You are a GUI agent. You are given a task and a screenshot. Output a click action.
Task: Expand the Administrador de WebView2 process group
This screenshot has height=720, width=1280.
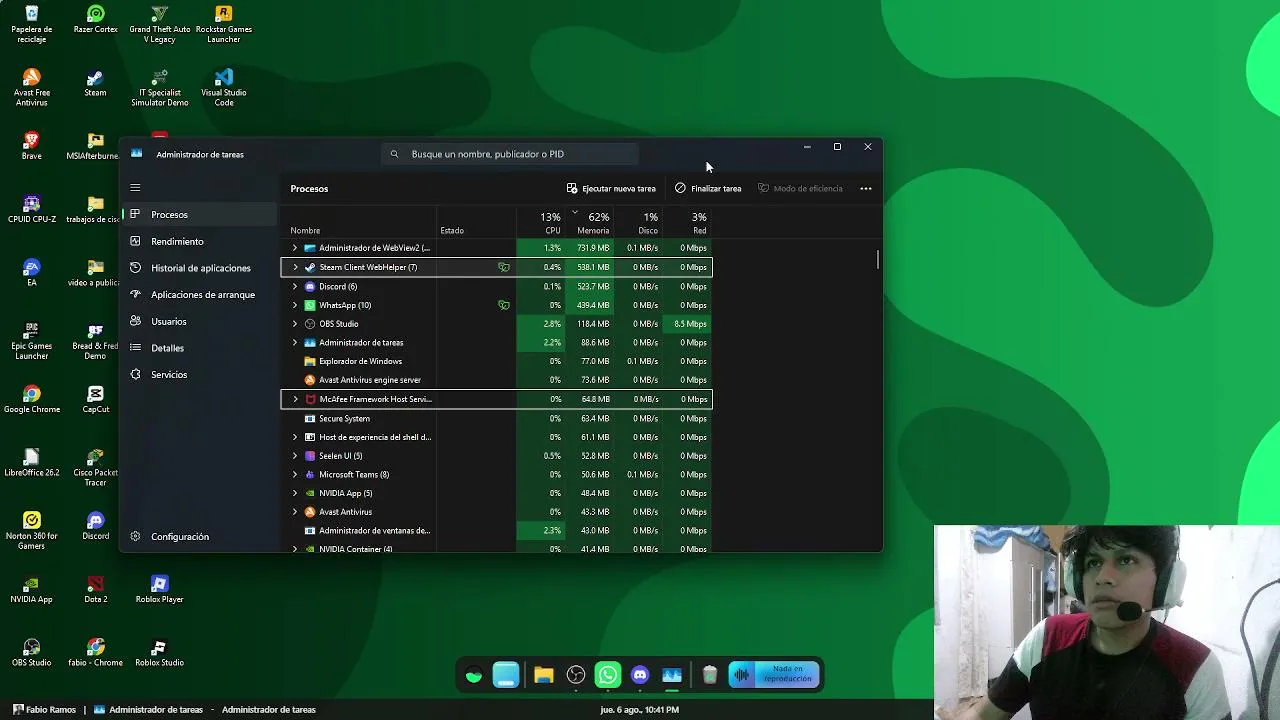point(294,248)
